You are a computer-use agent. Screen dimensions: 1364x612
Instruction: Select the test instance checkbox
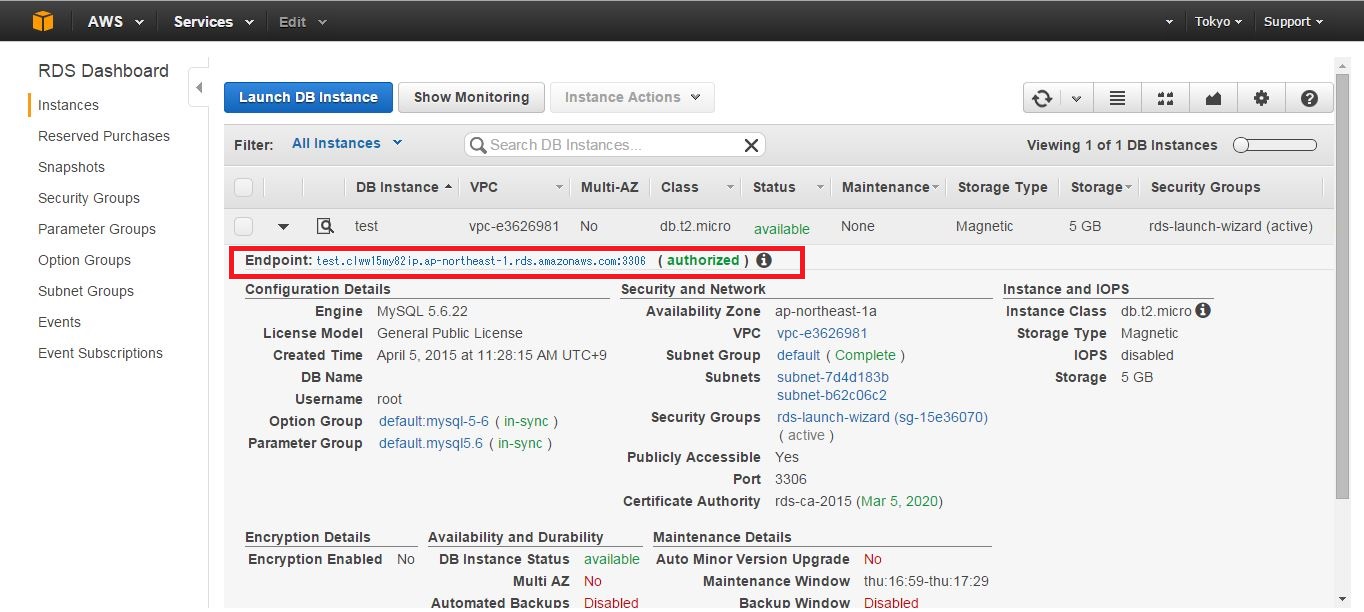point(243,226)
